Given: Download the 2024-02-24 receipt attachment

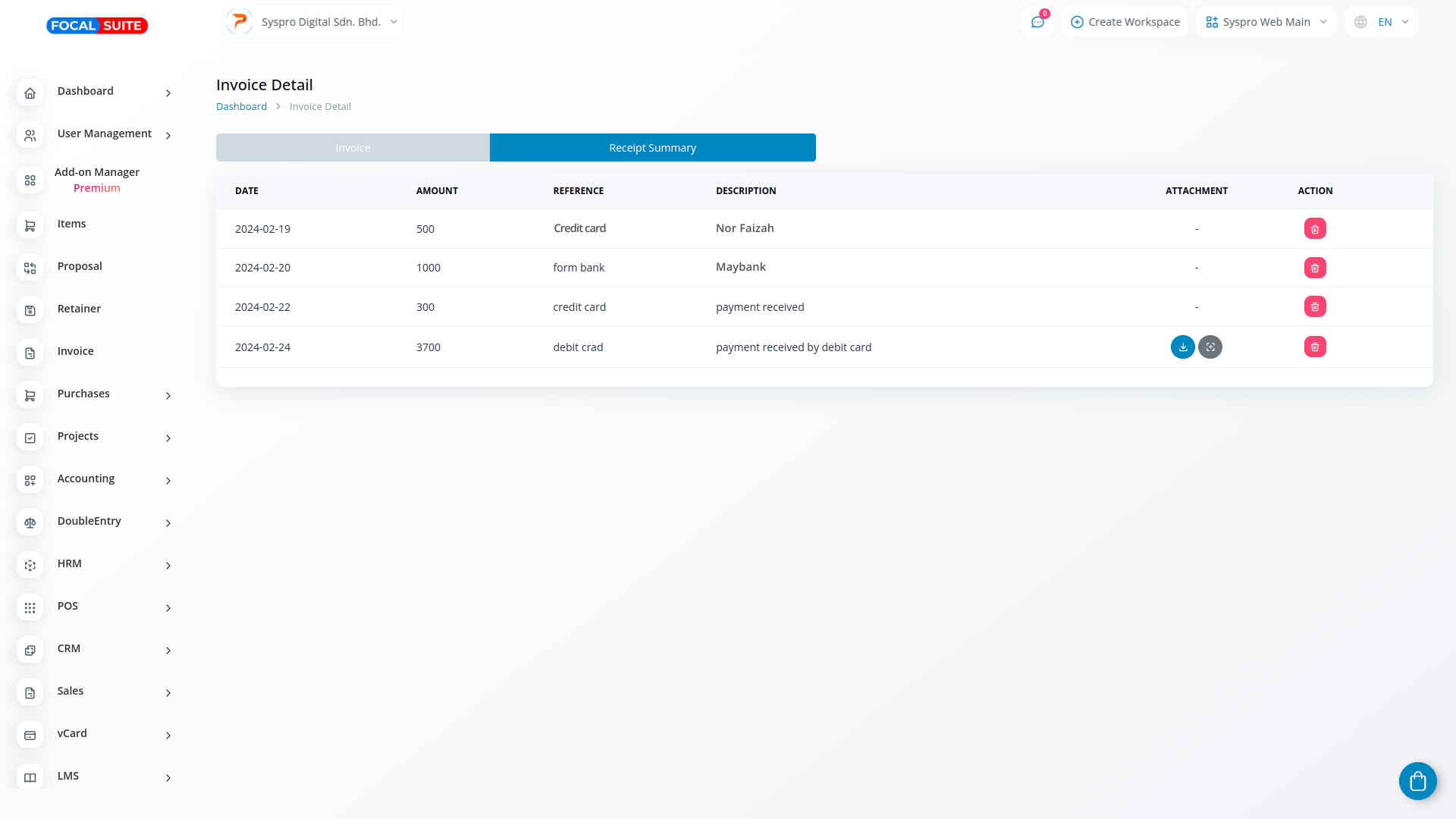Looking at the screenshot, I should 1182,347.
